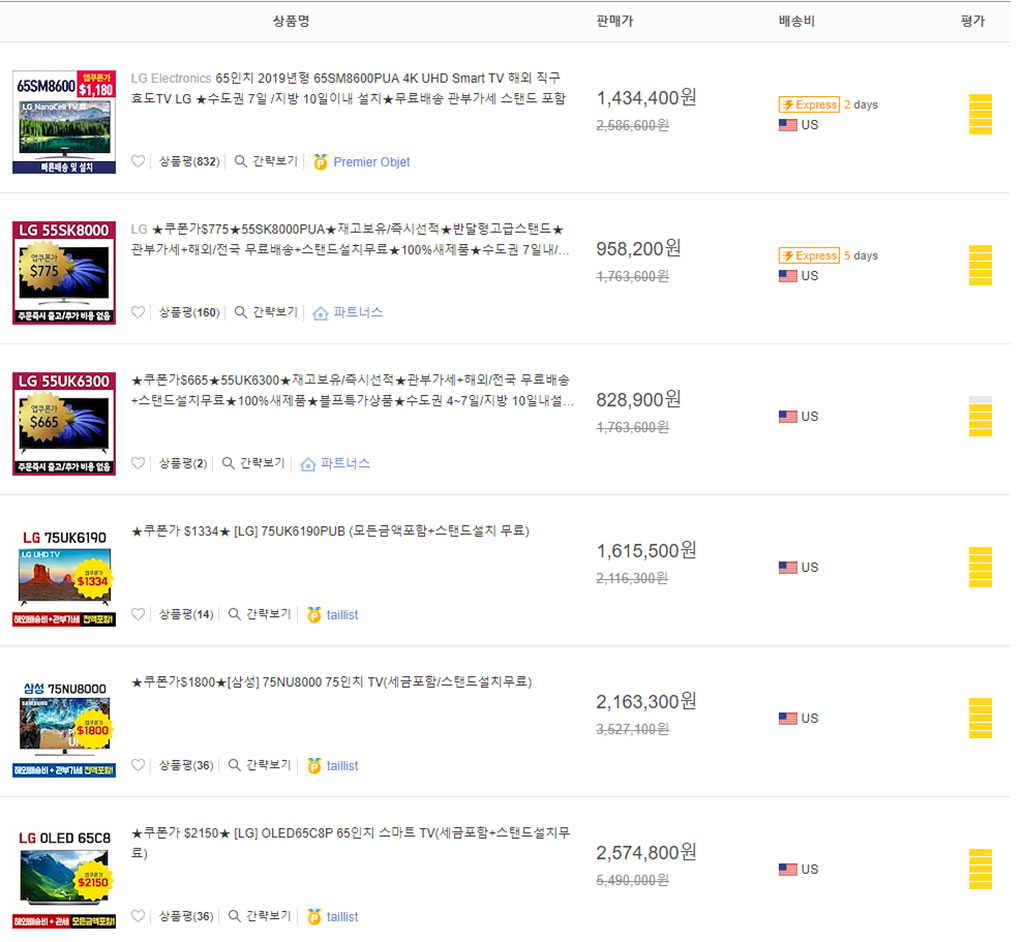Click 상품명 column header

tap(291, 21)
